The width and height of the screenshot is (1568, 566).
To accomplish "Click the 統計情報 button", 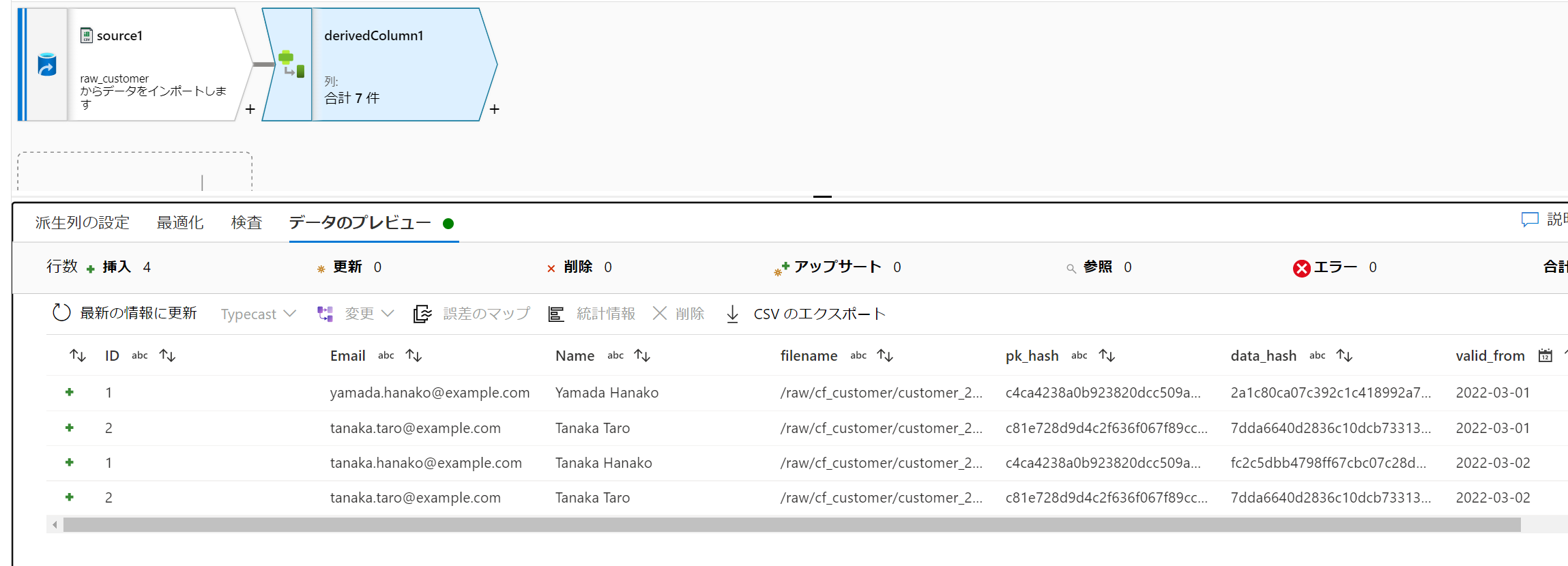I will [x=592, y=314].
